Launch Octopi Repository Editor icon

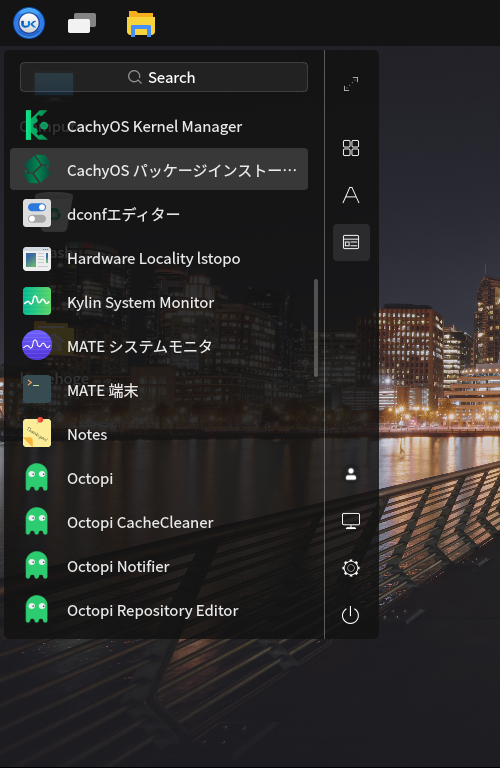click(37, 609)
